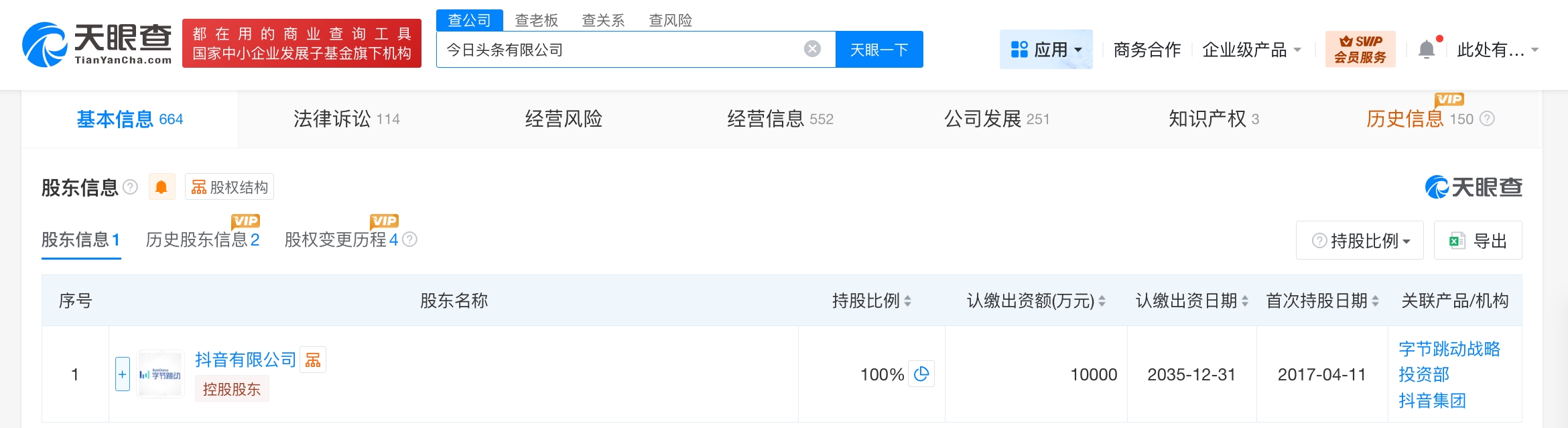
Task: Toggle sorting on 首次持股日期 column
Action: 1375,301
